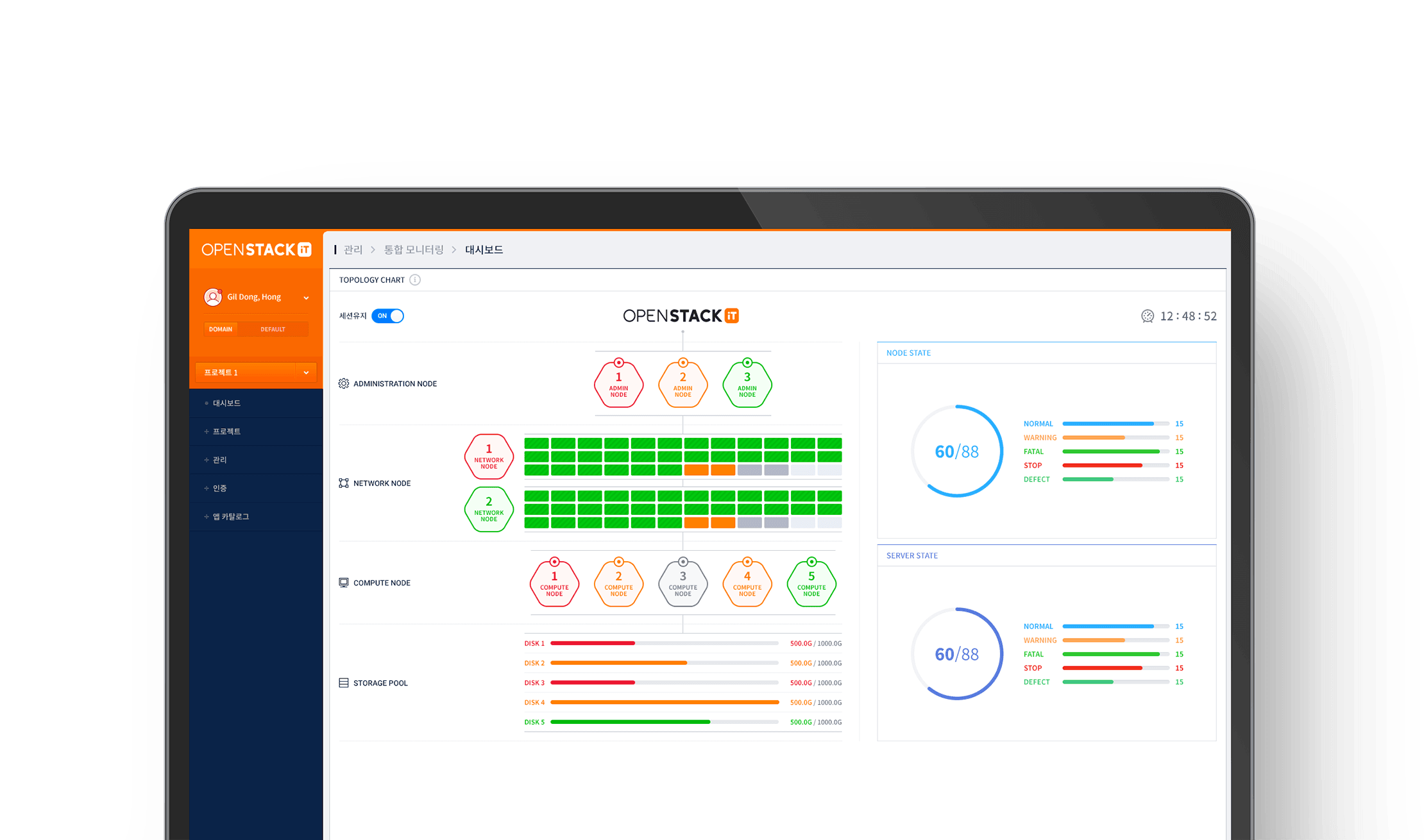The height and width of the screenshot is (840, 1424).
Task: Expand the 관리 sidebar menu
Action: pyautogui.click(x=220, y=460)
